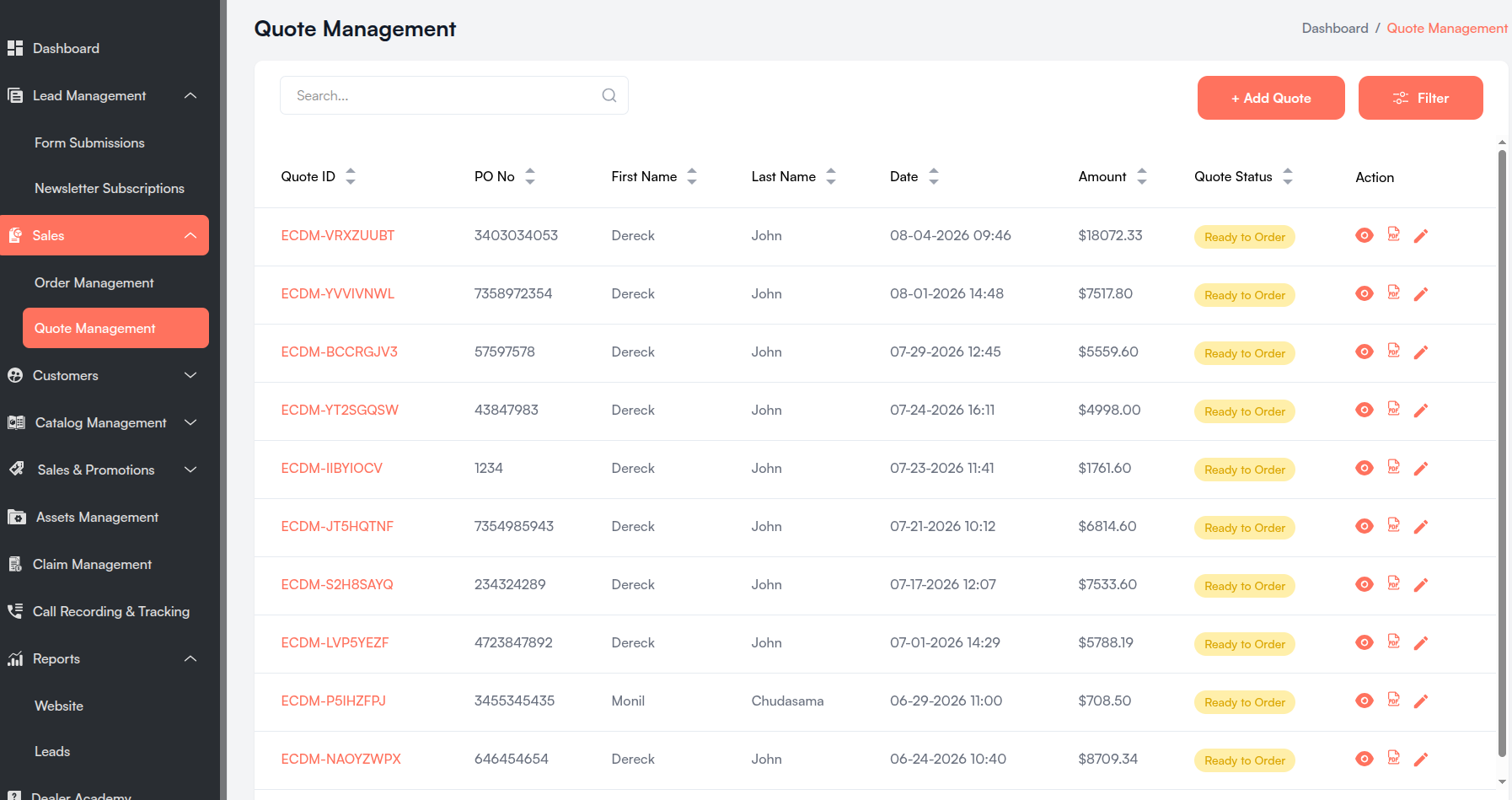The image size is (1512, 800).
Task: Open quote link ECDM-JT5HQTNF
Action: tap(337, 526)
